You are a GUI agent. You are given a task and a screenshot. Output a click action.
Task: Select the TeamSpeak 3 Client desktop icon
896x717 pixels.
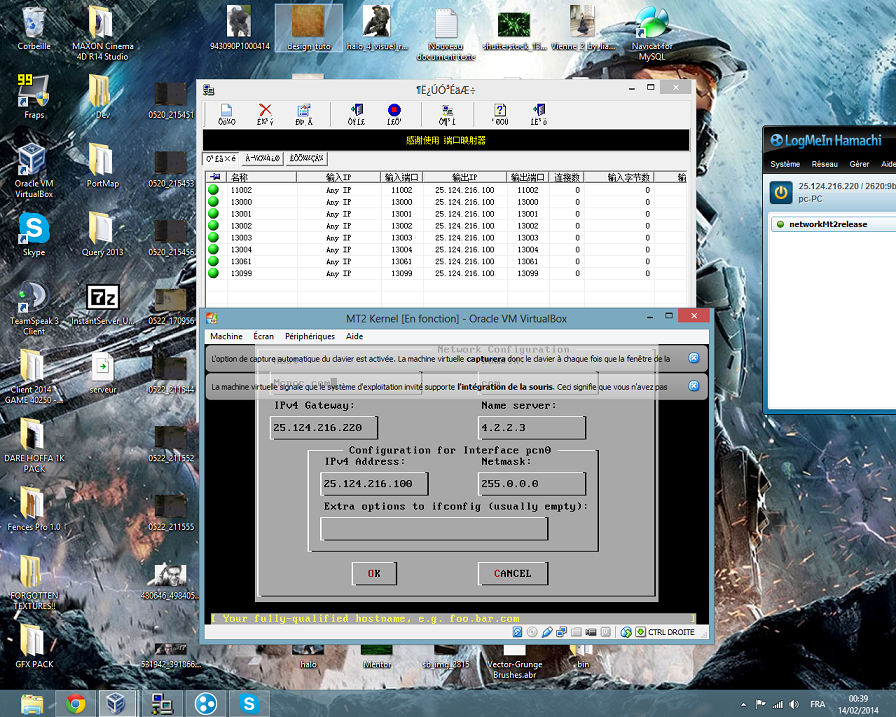[x=34, y=309]
